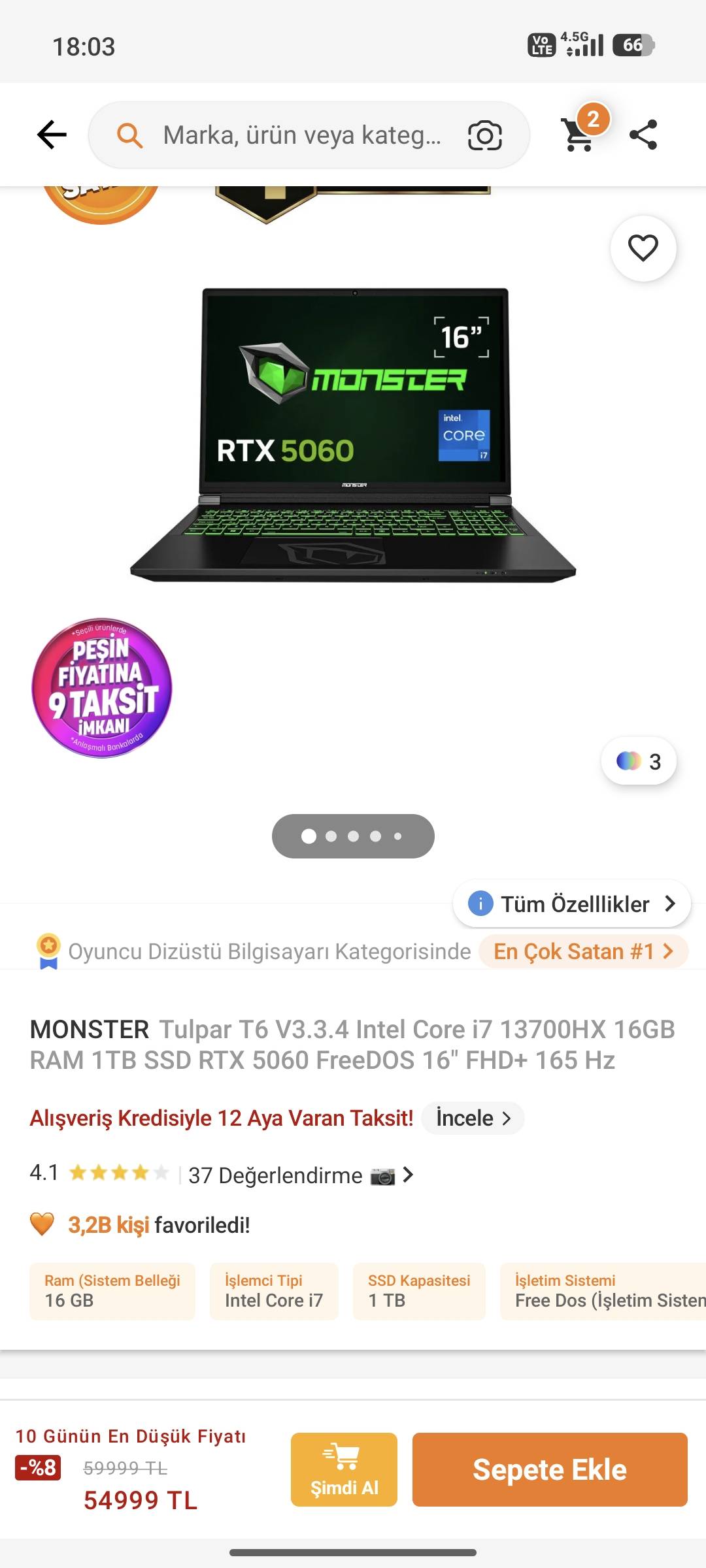Screen dimensions: 706x1568
Task: Expand Tüm Özelllikler chevron
Action: point(670,904)
